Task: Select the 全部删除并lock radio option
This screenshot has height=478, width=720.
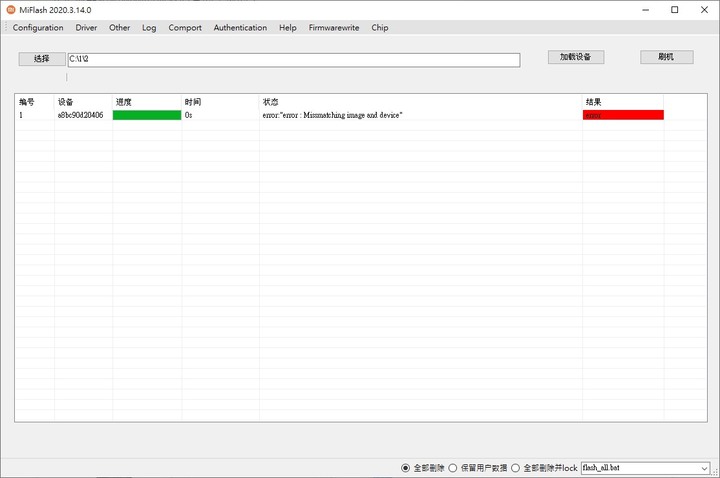Action: (x=515, y=468)
